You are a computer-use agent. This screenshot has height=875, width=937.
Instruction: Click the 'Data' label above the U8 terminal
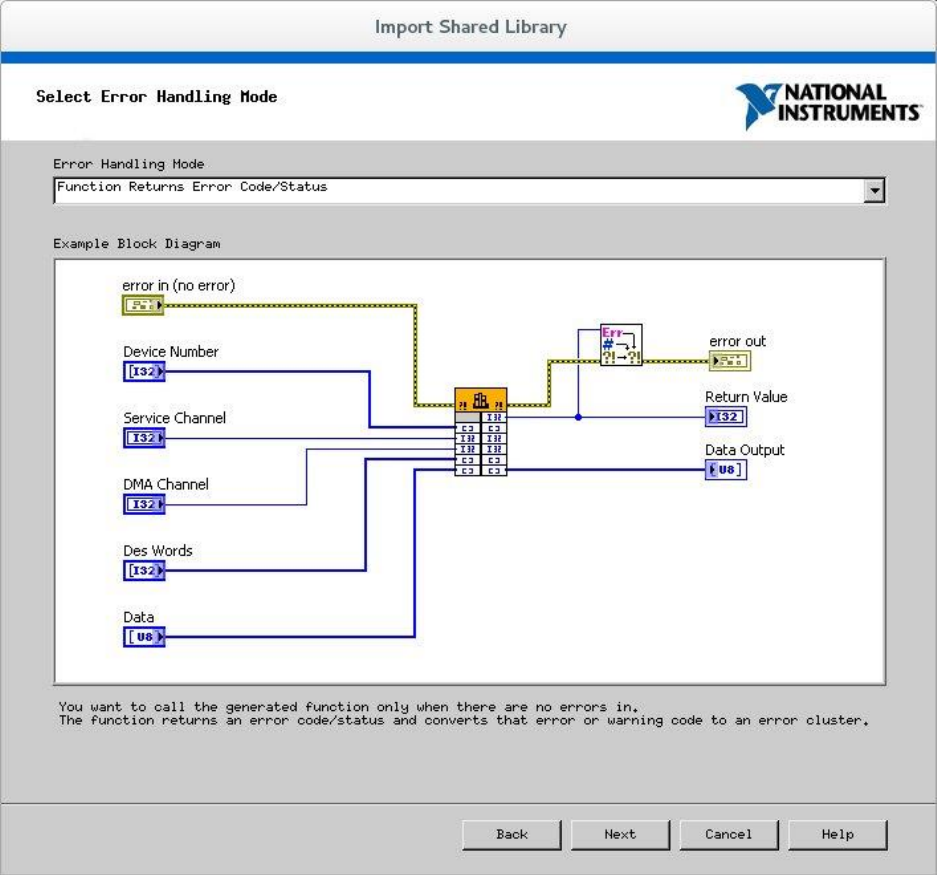139,617
